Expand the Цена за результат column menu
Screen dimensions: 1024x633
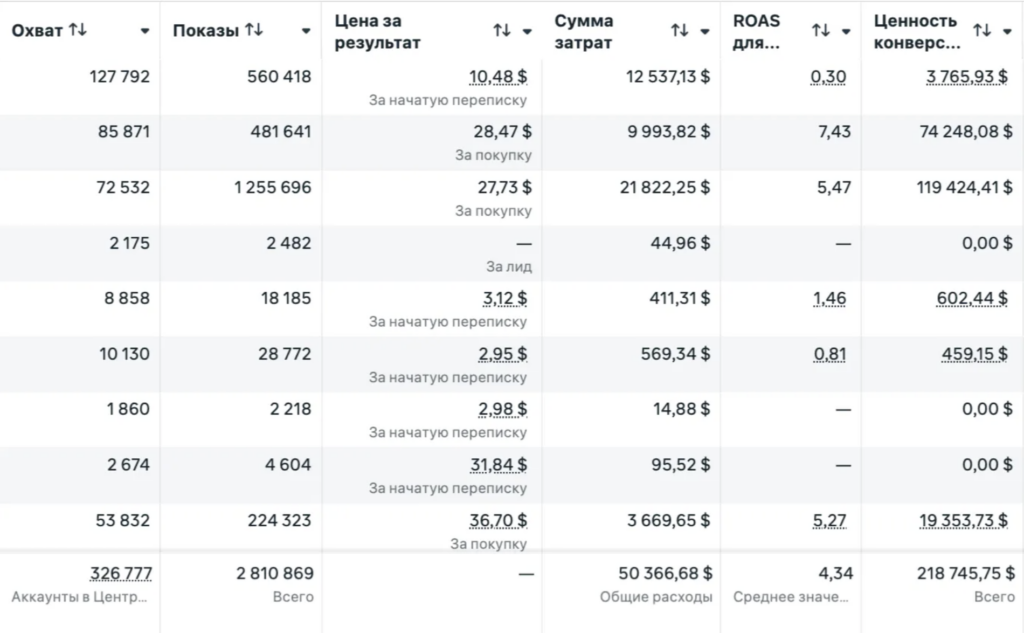[527, 31]
